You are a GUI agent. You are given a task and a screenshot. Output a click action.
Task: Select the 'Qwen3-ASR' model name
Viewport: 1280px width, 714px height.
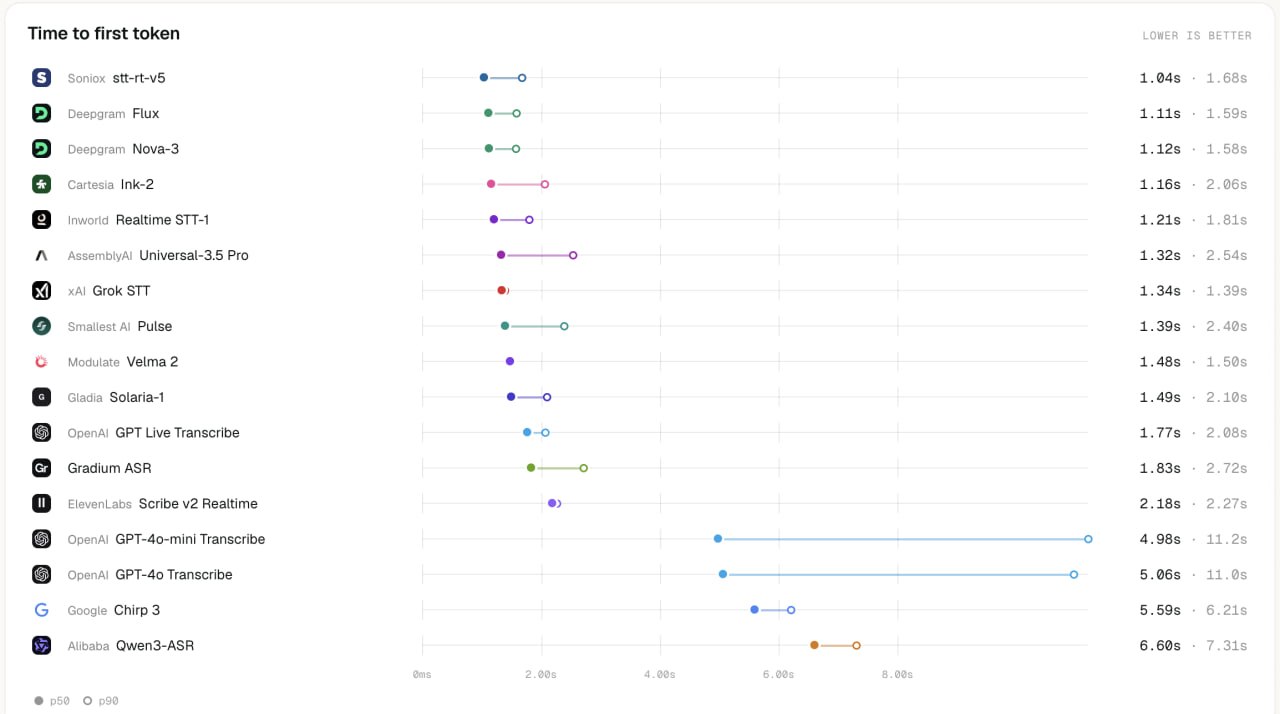(x=155, y=646)
